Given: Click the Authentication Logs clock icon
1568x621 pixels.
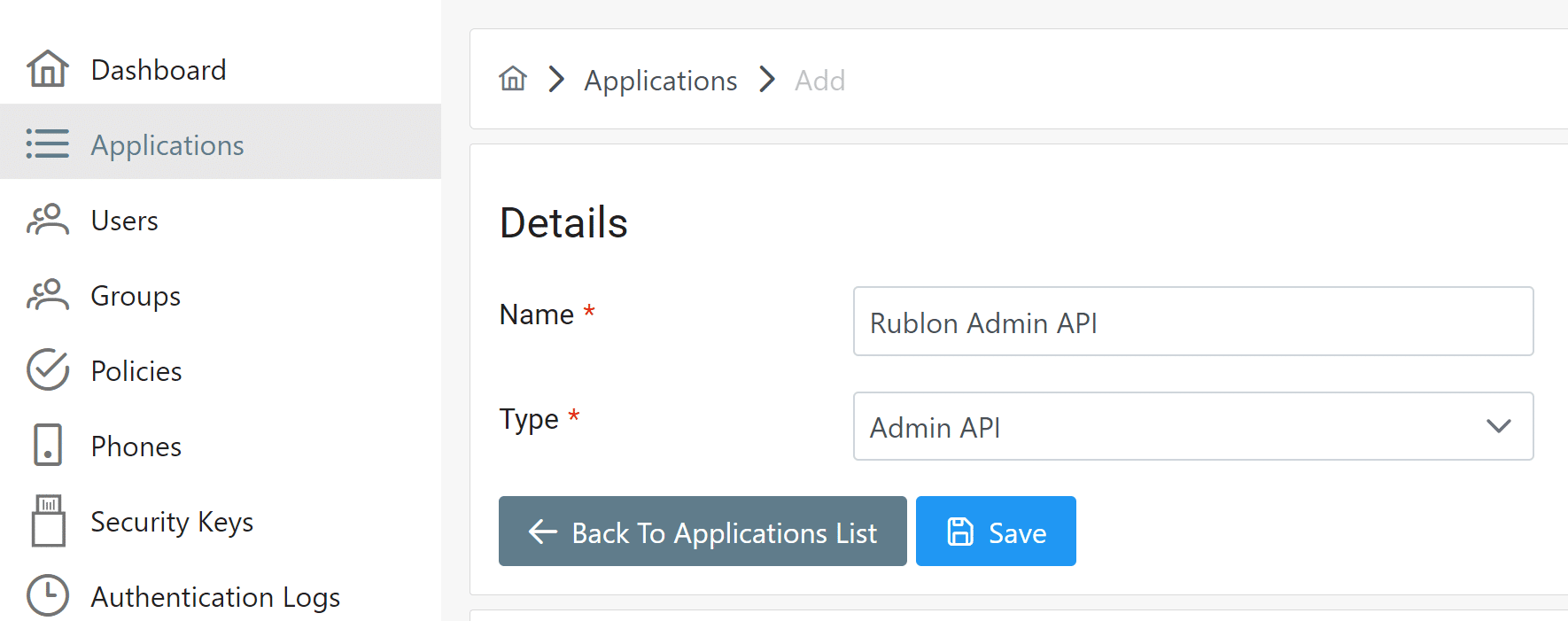Looking at the screenshot, I should point(48,595).
